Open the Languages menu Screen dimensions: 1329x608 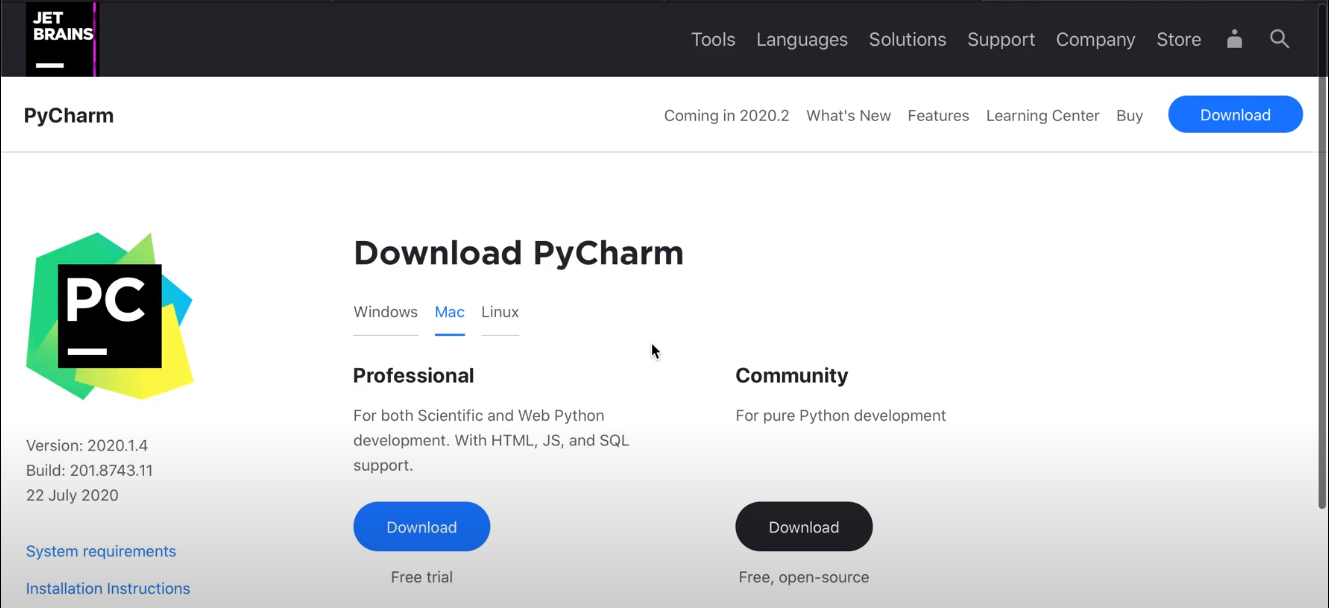(802, 40)
